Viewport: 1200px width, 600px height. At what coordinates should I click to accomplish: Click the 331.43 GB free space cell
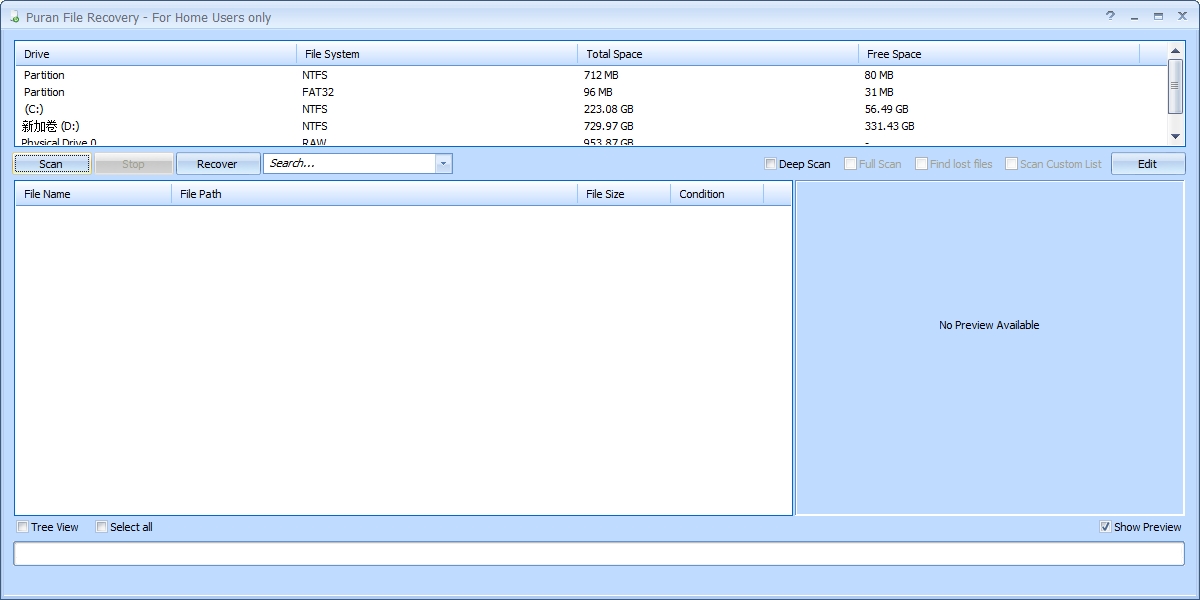click(889, 126)
